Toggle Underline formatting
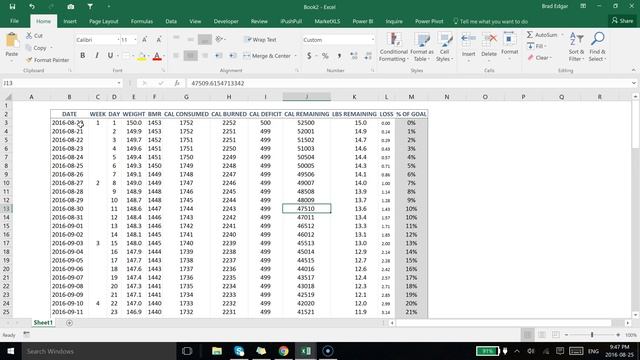 110,56
